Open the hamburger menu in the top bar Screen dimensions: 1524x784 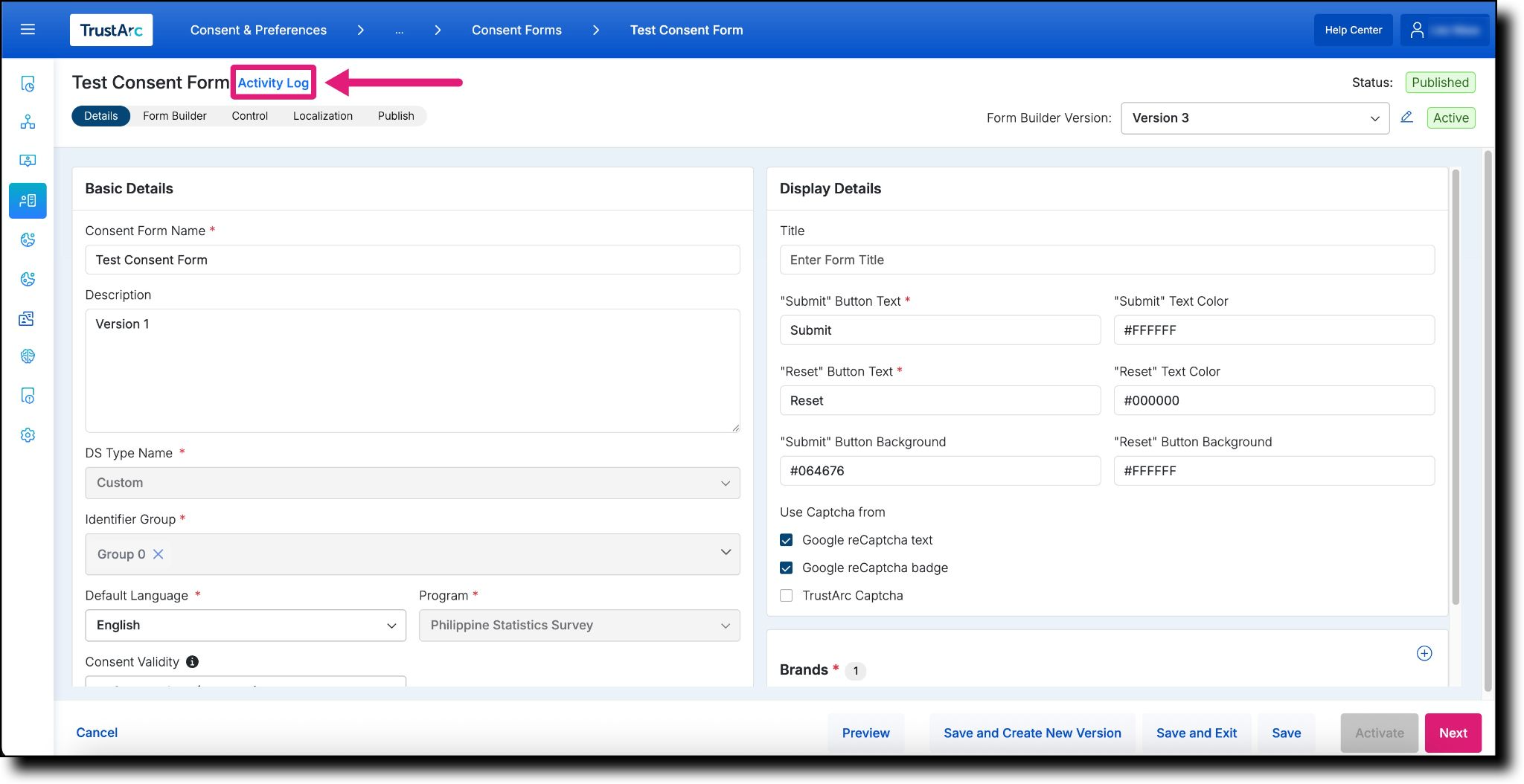pyautogui.click(x=28, y=29)
